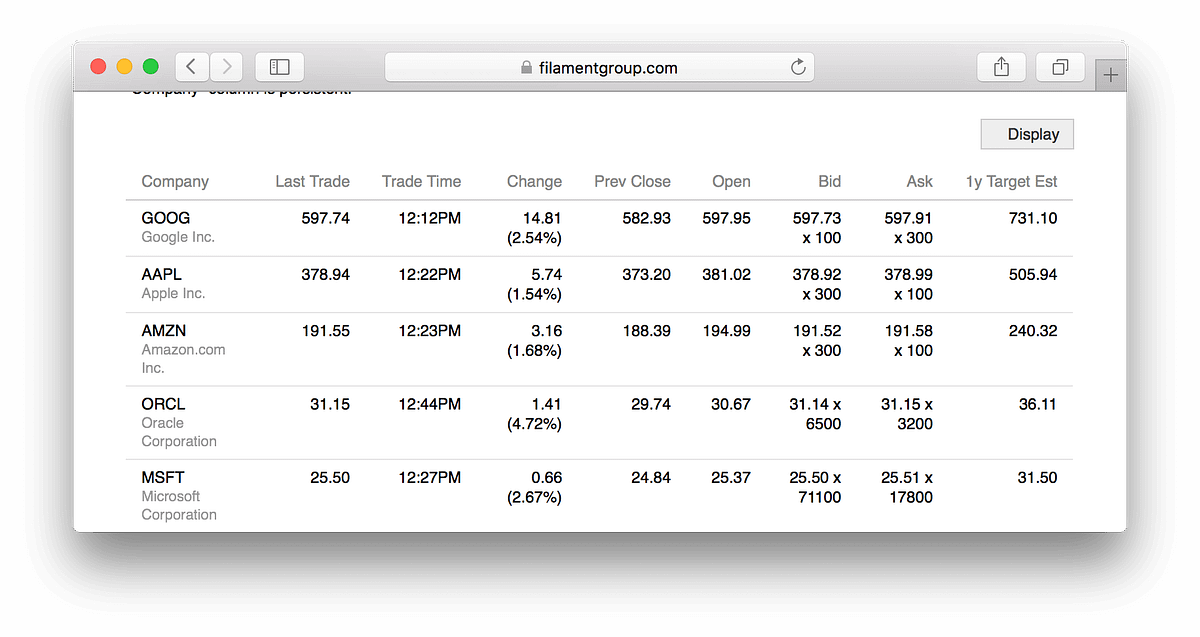This screenshot has width=1200, height=637.
Task: Minimize the window with yellow button
Action: point(125,67)
